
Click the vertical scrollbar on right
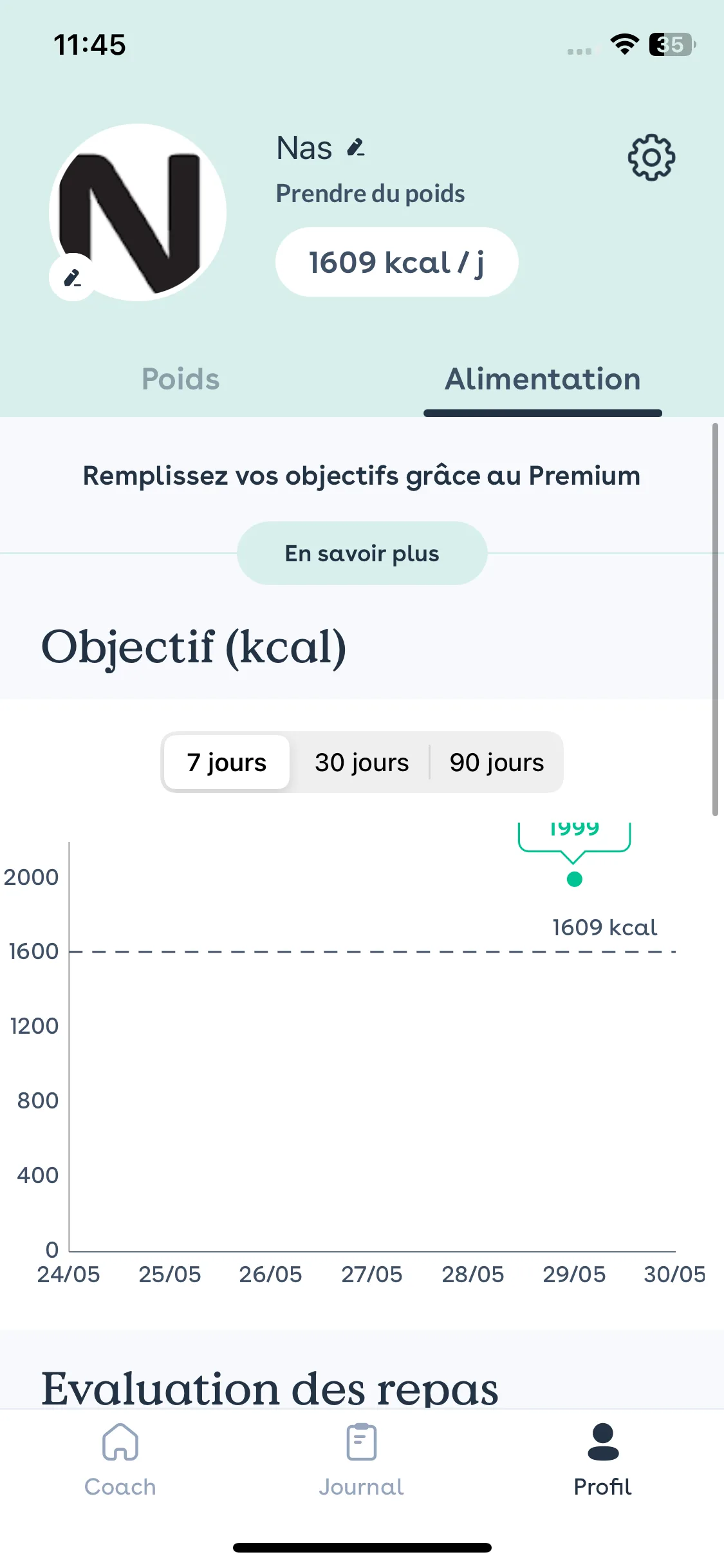coord(715,620)
